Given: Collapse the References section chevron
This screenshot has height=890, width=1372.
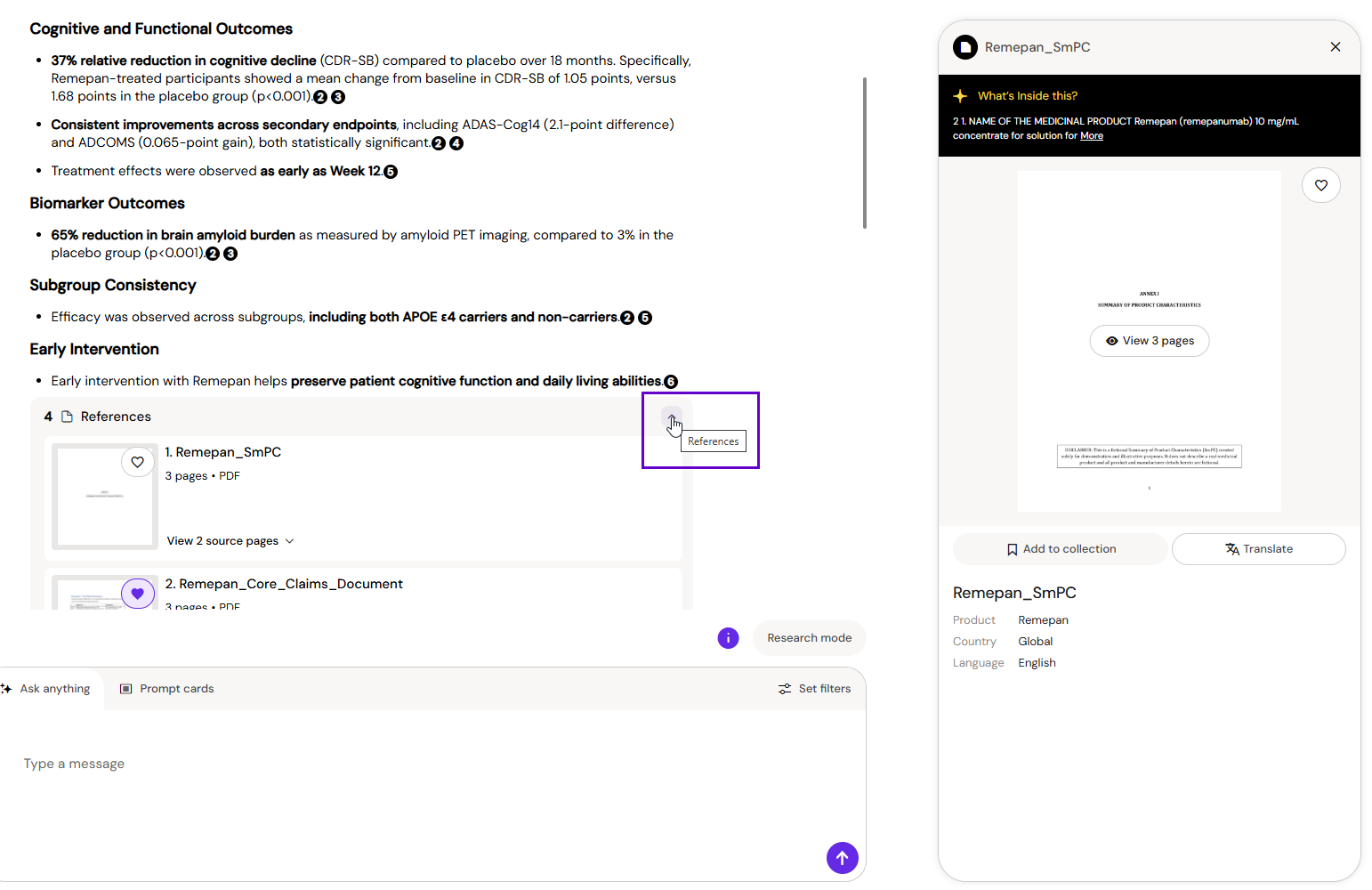Looking at the screenshot, I should [671, 417].
